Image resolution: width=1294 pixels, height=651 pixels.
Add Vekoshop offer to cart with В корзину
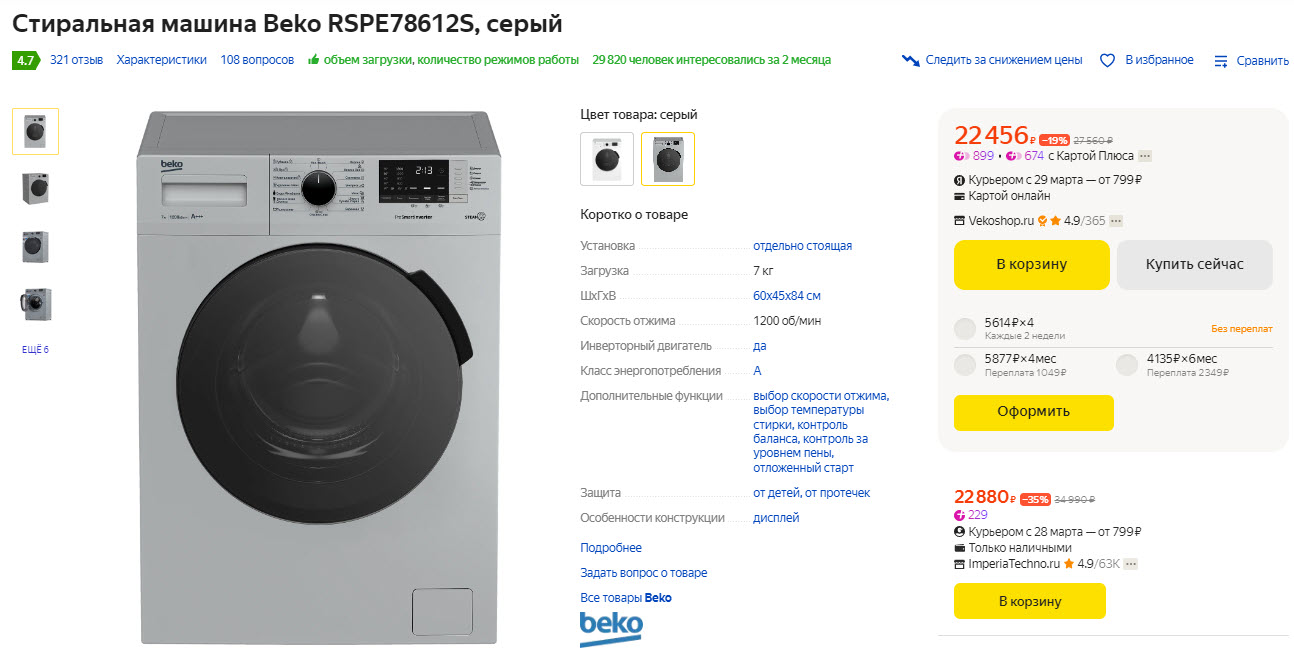tap(1031, 265)
